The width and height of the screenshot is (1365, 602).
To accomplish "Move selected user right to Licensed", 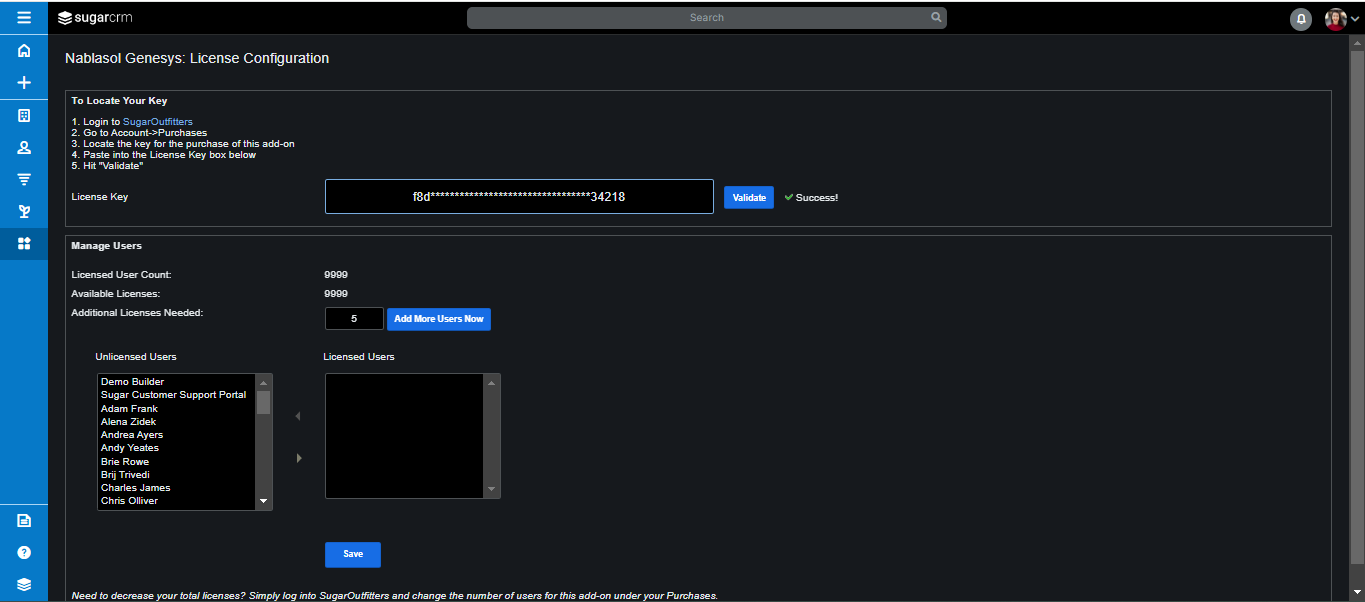I will pos(299,458).
